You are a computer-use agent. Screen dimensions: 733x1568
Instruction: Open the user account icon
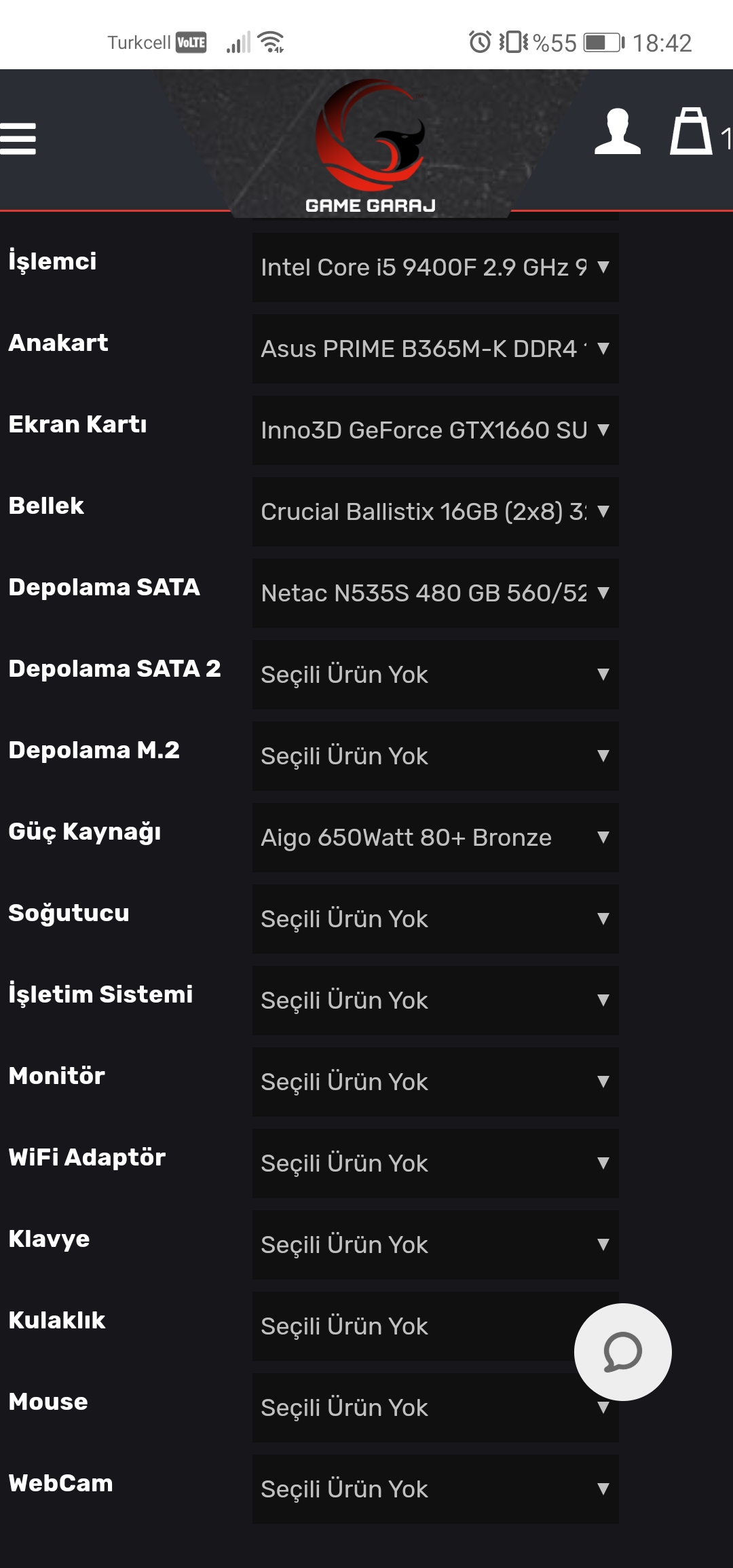click(x=617, y=132)
